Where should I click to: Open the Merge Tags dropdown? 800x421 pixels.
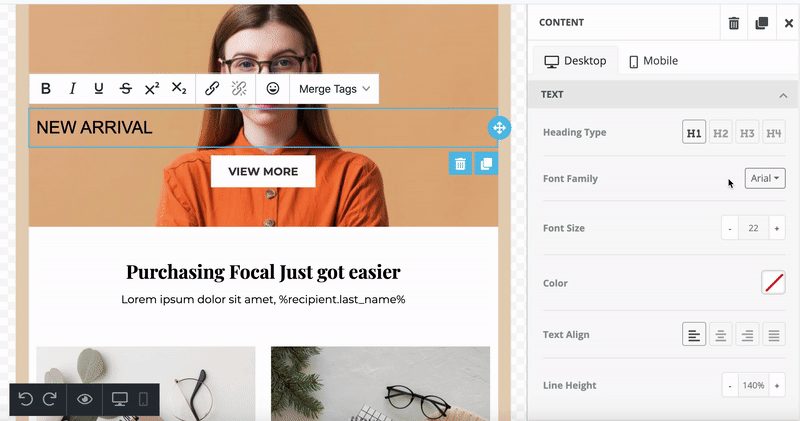[334, 89]
